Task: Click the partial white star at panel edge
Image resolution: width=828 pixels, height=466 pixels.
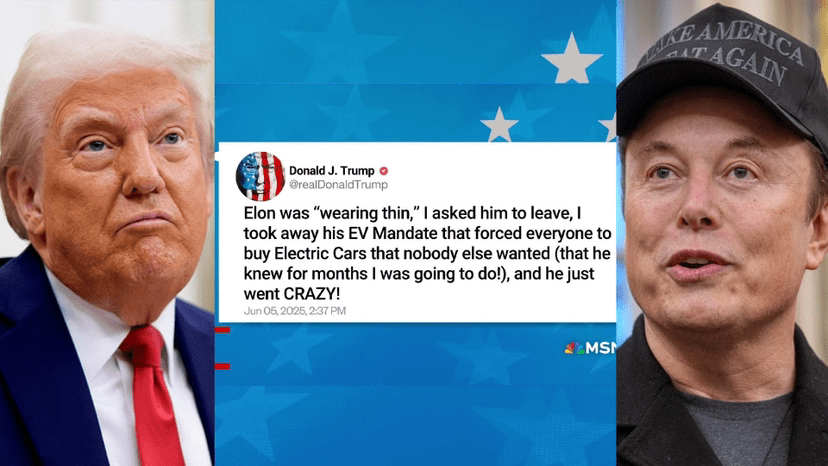Action: coord(608,127)
